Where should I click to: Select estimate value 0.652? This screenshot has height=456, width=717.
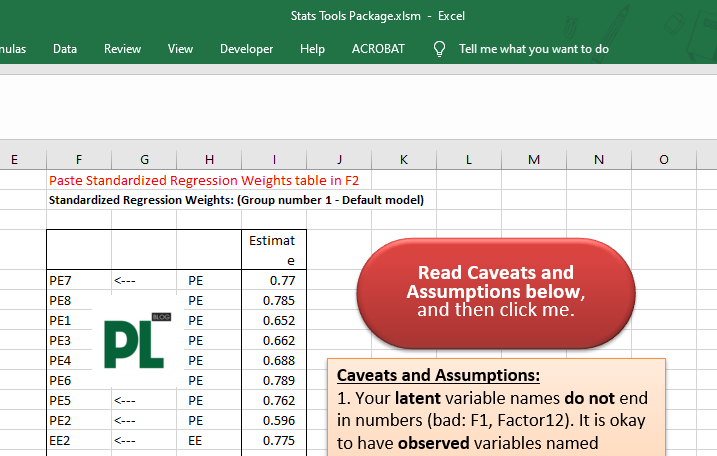pos(274,320)
